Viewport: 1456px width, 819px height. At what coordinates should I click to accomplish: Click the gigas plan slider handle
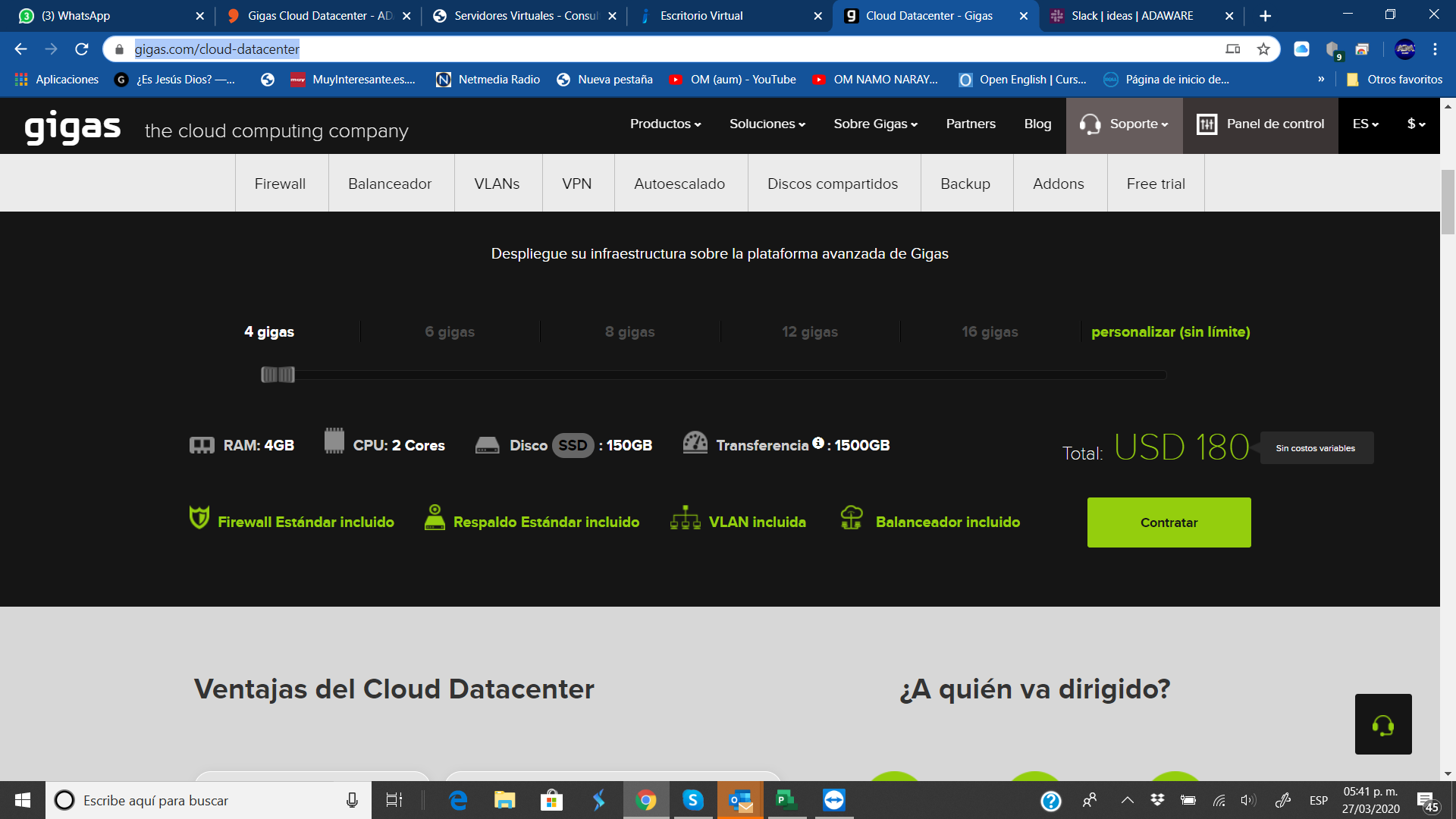tap(278, 374)
